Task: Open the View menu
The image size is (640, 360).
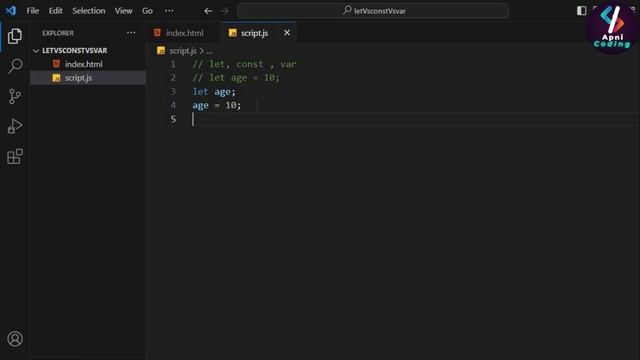Action: pyautogui.click(x=123, y=11)
